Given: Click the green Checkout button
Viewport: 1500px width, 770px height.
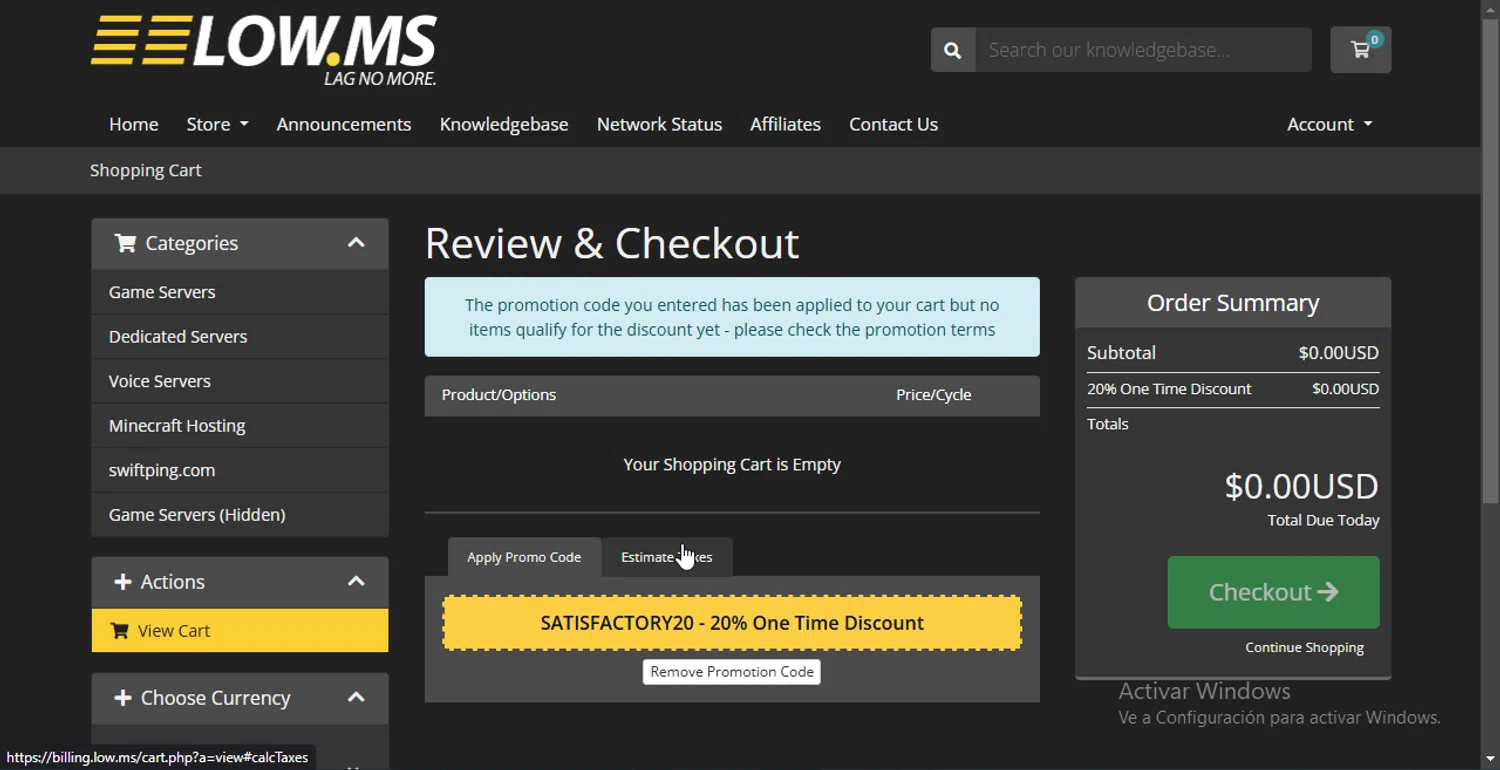Looking at the screenshot, I should tap(1273, 592).
